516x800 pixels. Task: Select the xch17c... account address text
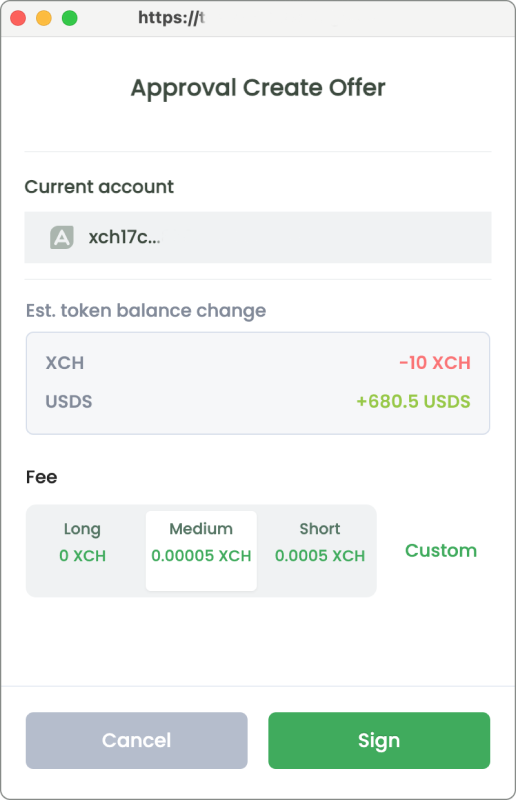(x=125, y=237)
